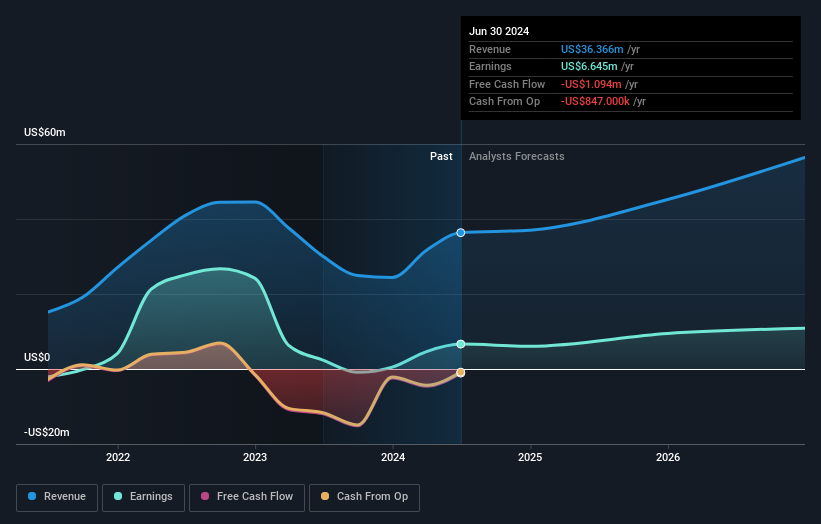Click the 2023 x-axis label
The image size is (821, 524).
click(x=255, y=457)
